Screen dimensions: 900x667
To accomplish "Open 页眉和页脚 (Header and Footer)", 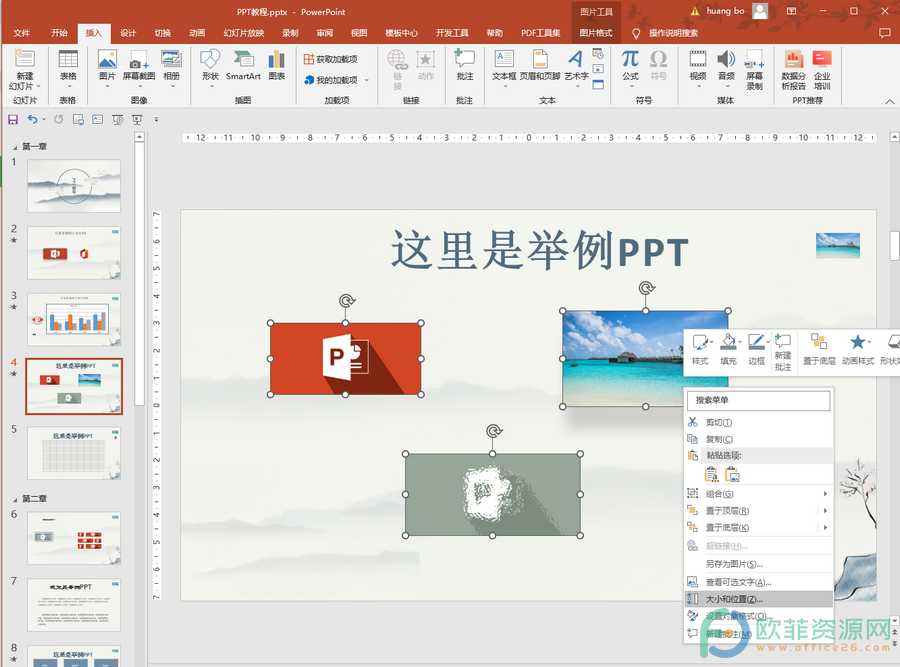I will point(540,65).
